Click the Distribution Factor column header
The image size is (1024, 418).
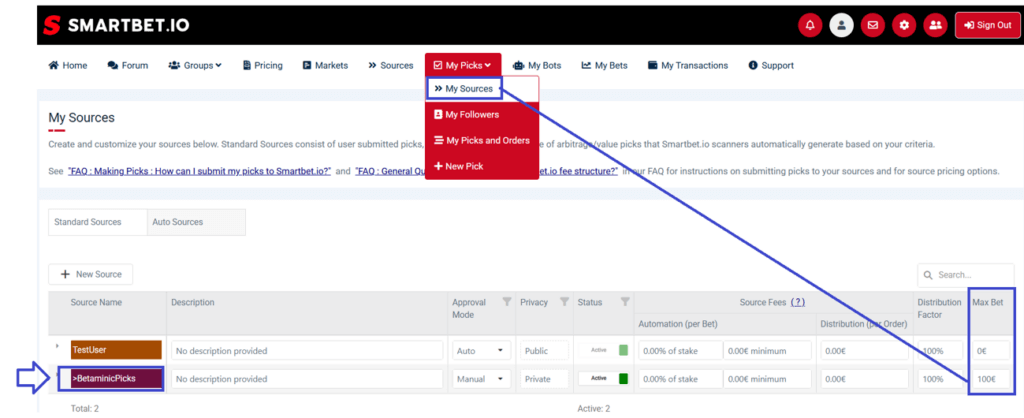tap(940, 308)
